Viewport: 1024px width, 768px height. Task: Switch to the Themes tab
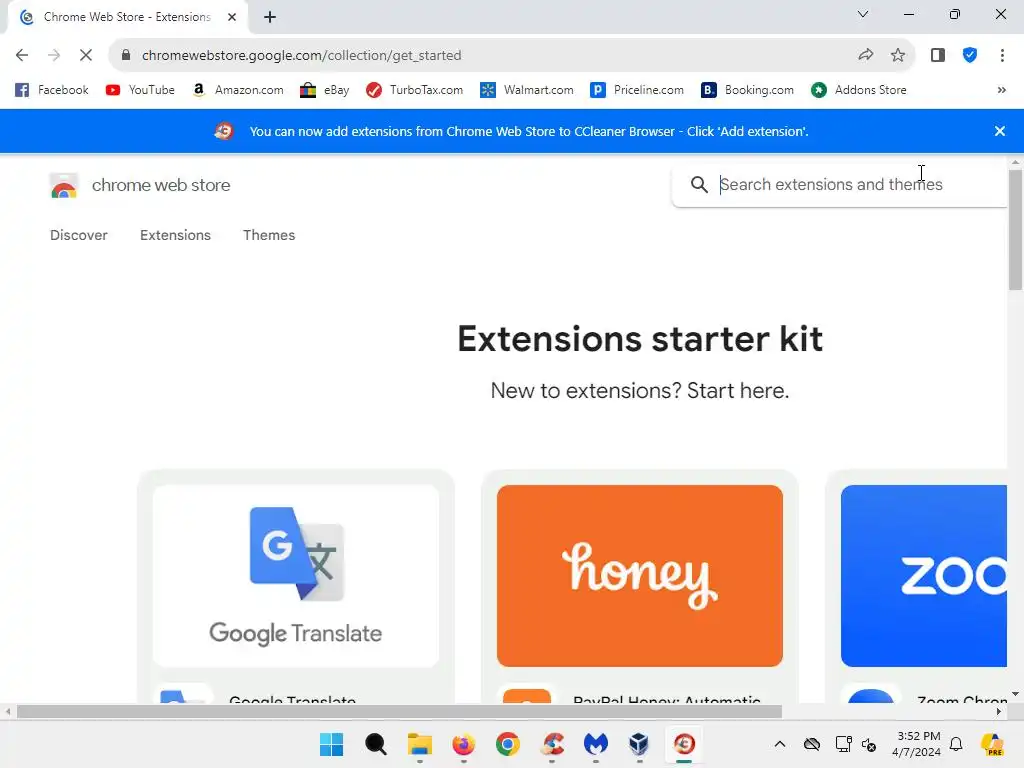click(x=269, y=235)
